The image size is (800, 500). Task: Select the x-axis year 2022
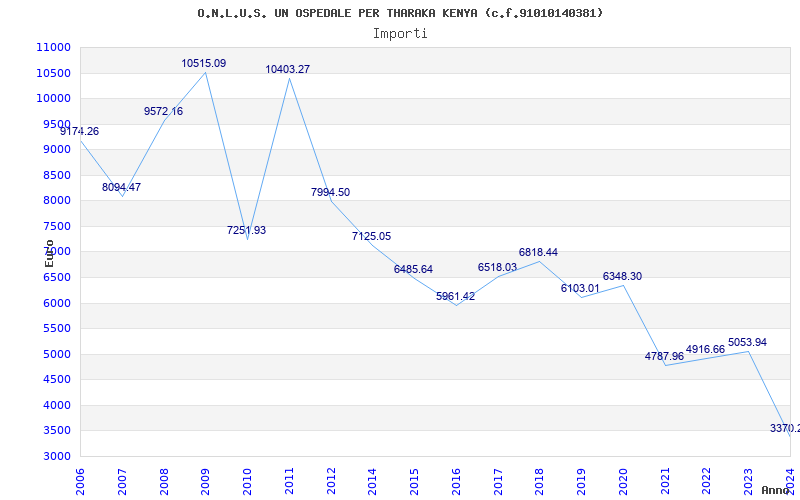click(707, 481)
